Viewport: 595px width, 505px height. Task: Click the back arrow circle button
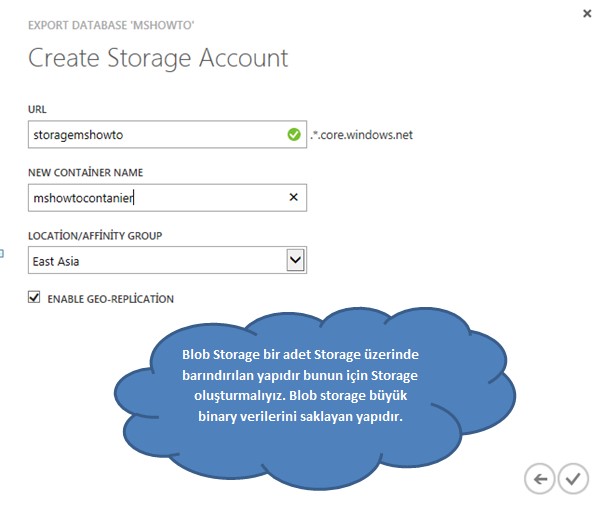tap(539, 479)
